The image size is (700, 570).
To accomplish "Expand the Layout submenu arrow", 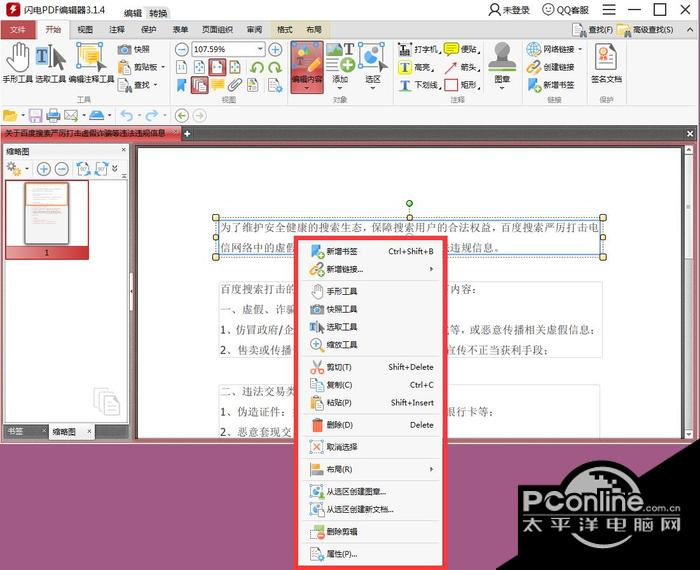I will (431, 469).
